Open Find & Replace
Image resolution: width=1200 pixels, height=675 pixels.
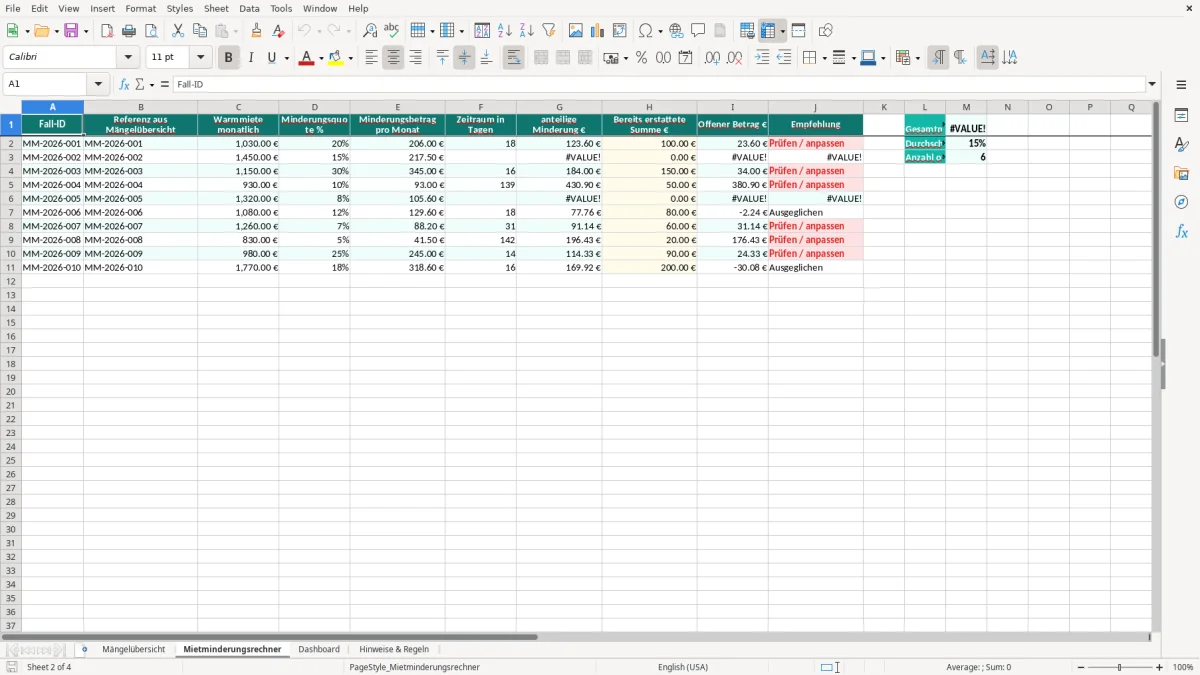[370, 31]
